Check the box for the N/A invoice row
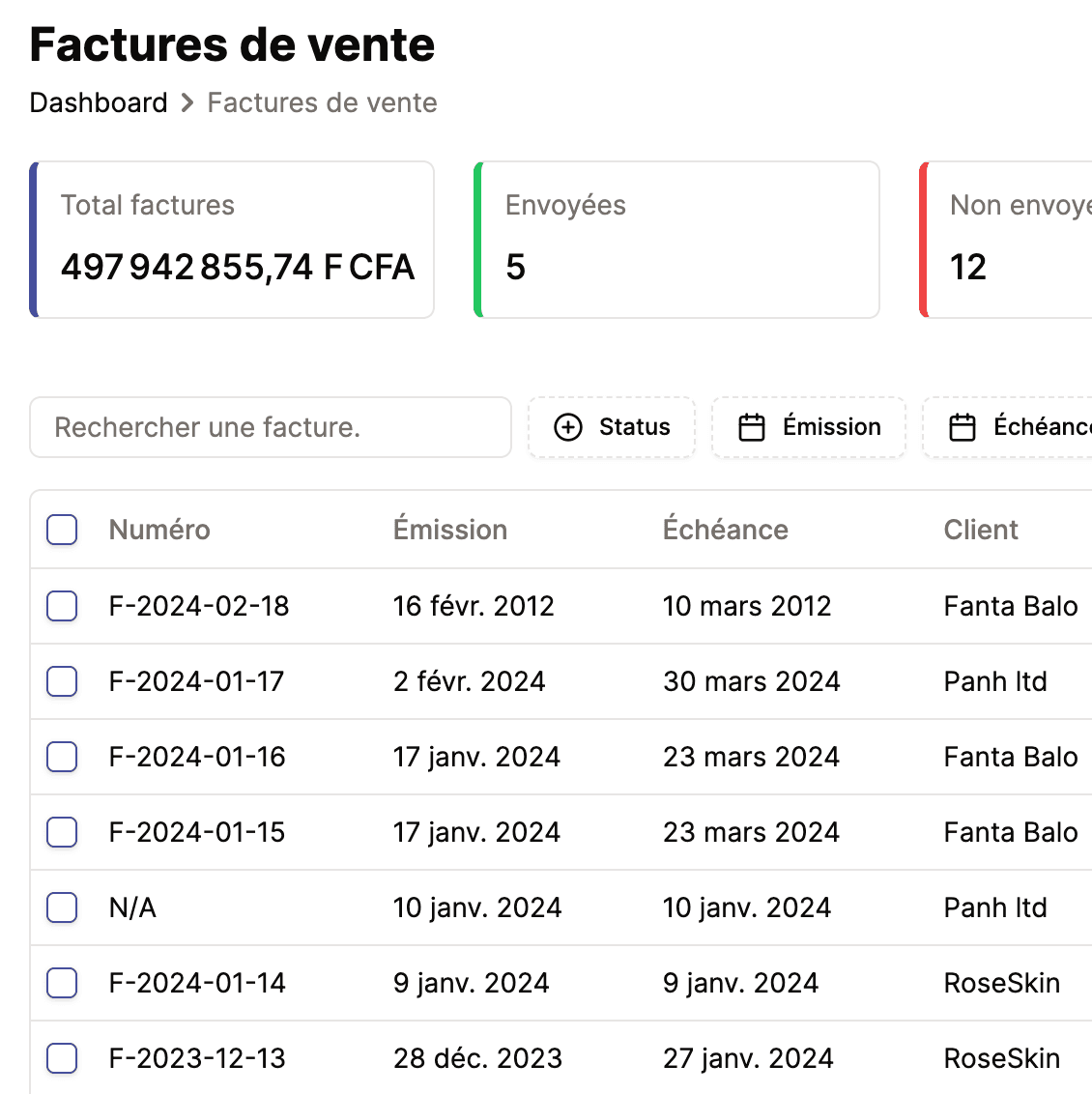Viewport: 1092px width, 1094px height. pyautogui.click(x=61, y=907)
